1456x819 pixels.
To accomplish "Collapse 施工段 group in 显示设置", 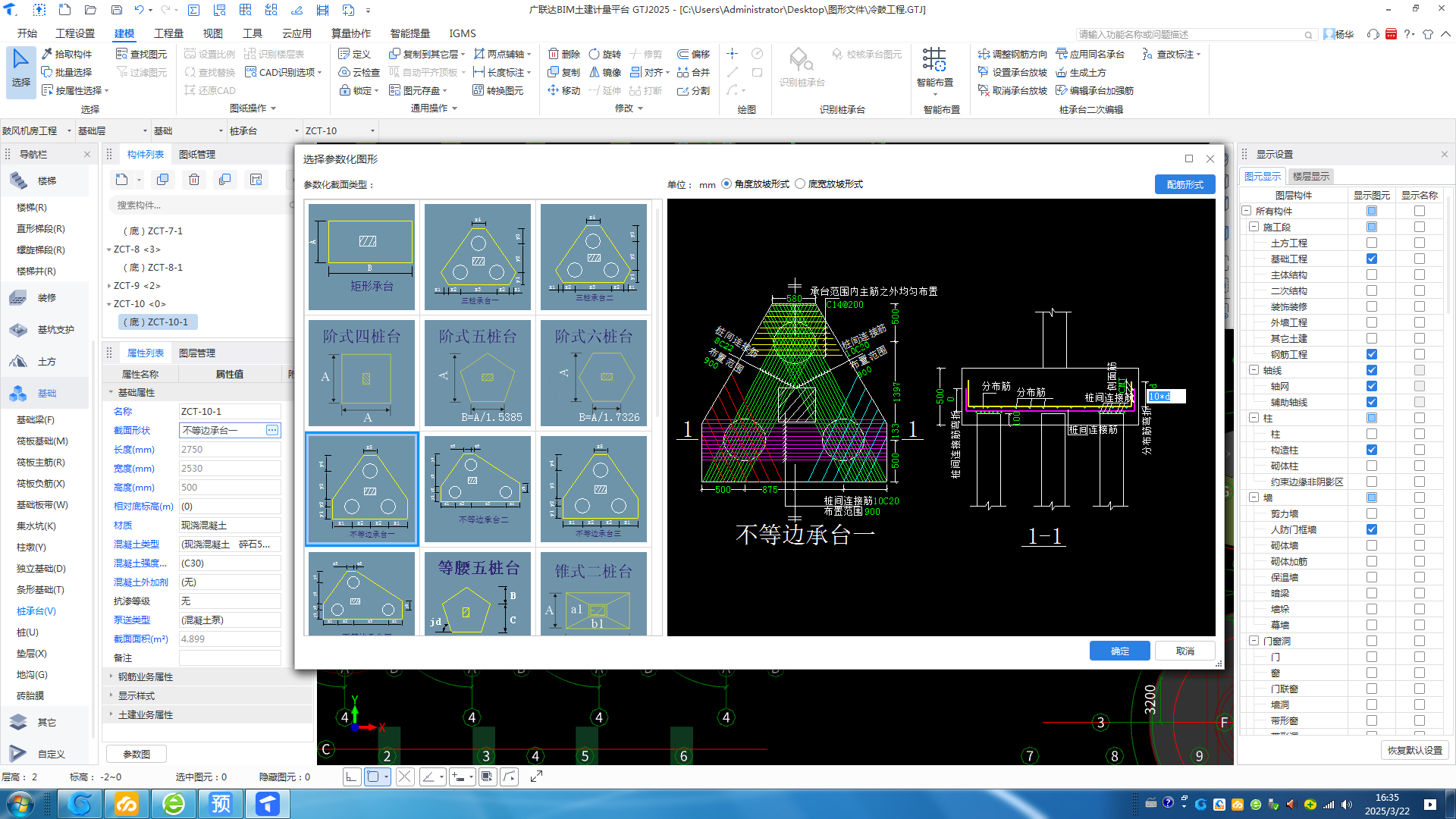I will pyautogui.click(x=1254, y=227).
